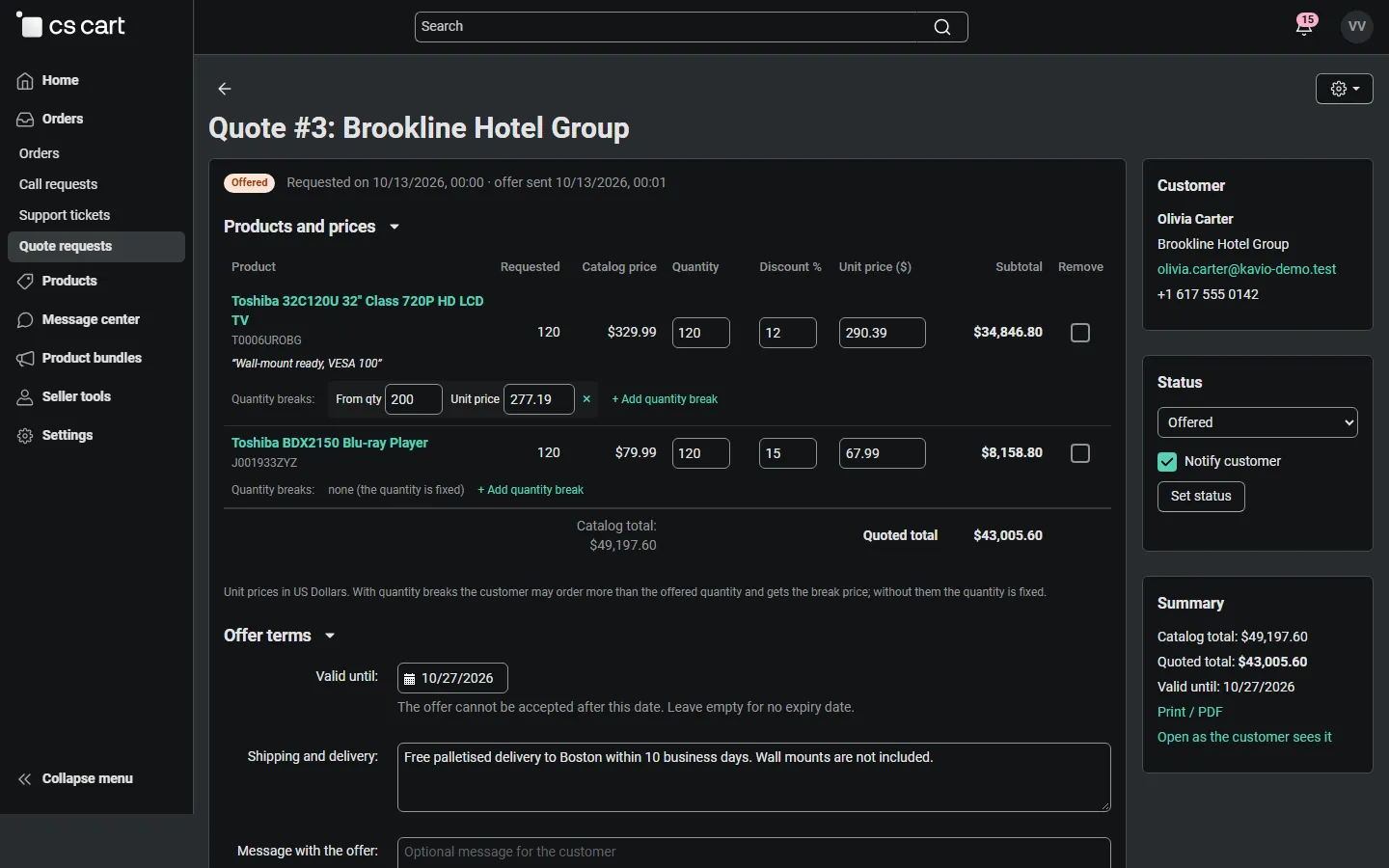Viewport: 1389px width, 868px height.
Task: Edit break unit price 277.19 field
Action: click(539, 399)
